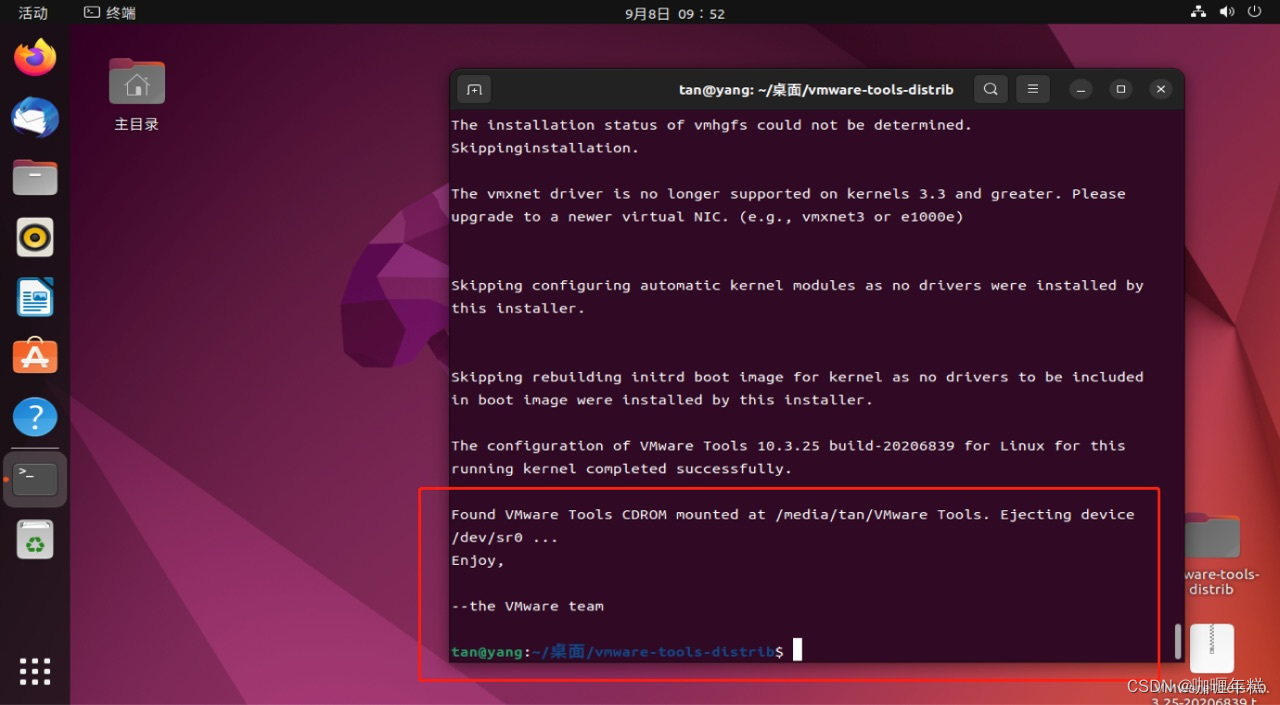Open the Trash in the dock
Screen dimensions: 1280x705
[35, 541]
